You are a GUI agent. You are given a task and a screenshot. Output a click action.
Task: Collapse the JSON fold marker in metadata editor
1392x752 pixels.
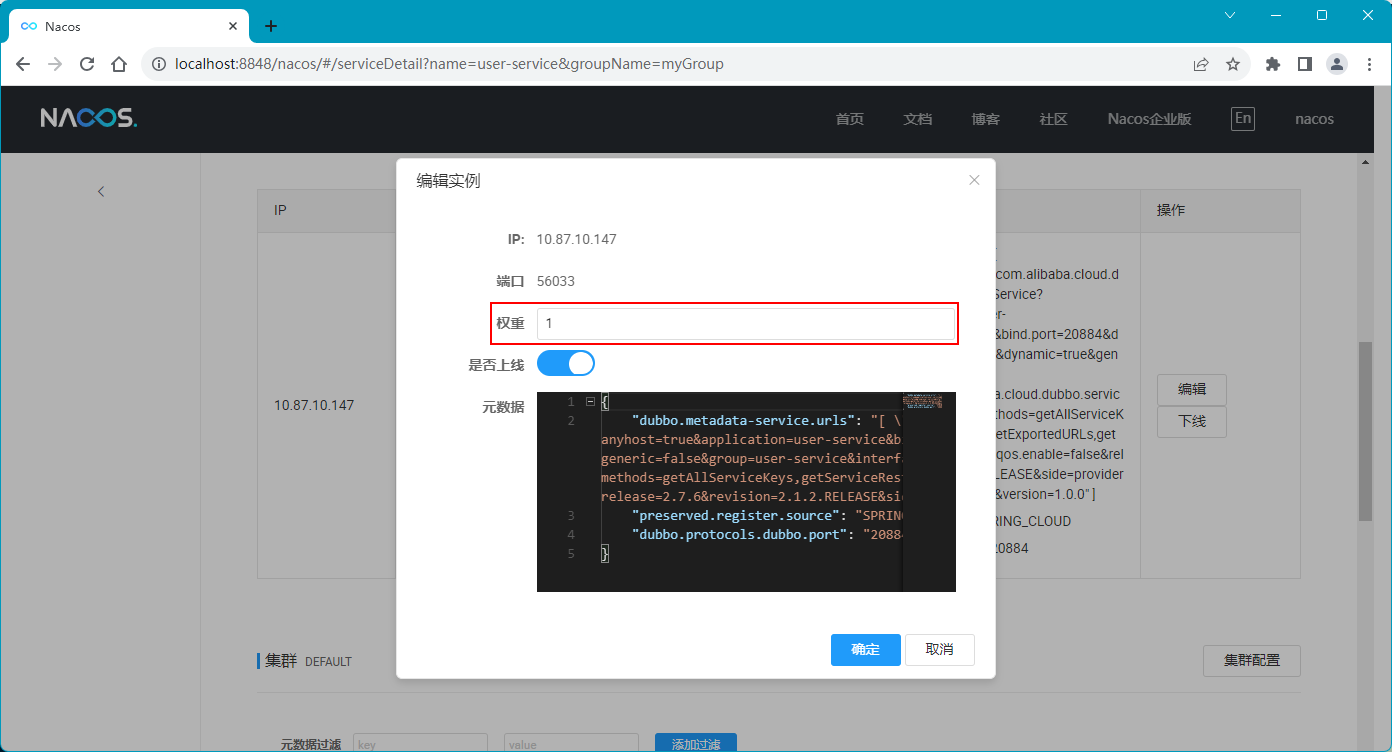coord(590,402)
